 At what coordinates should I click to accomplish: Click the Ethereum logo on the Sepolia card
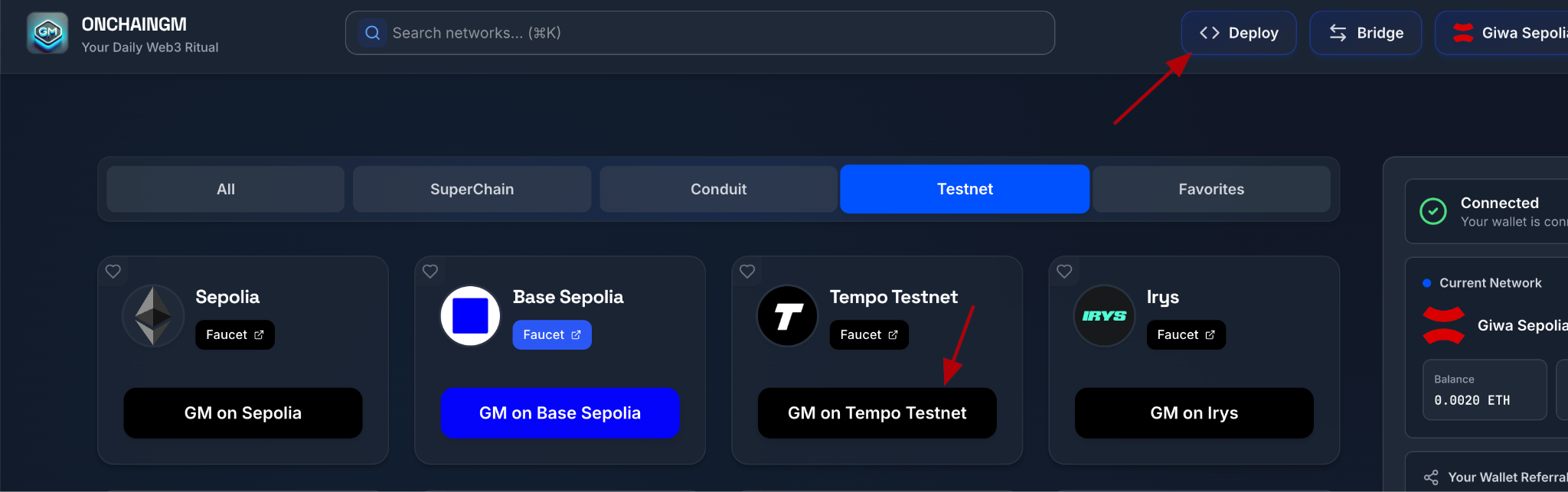pos(152,315)
